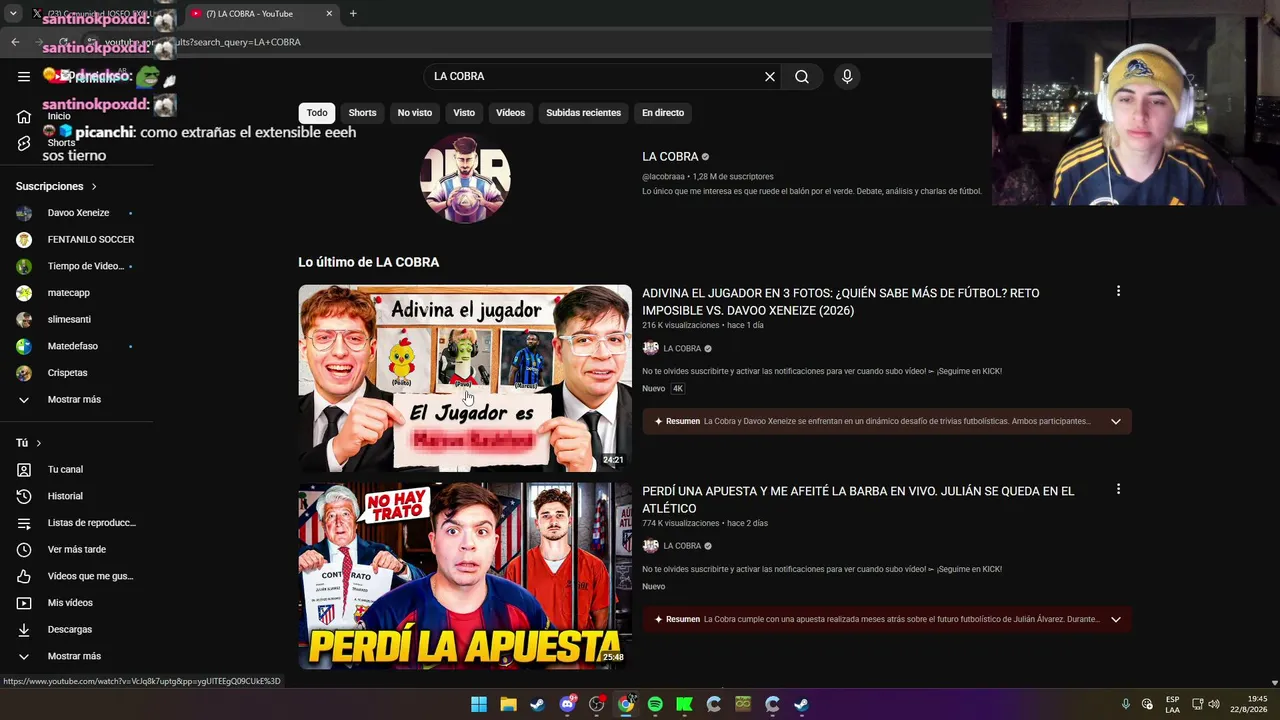Switch to Google Chrome in the taskbar
Image resolution: width=1280 pixels, height=720 pixels.
[626, 704]
